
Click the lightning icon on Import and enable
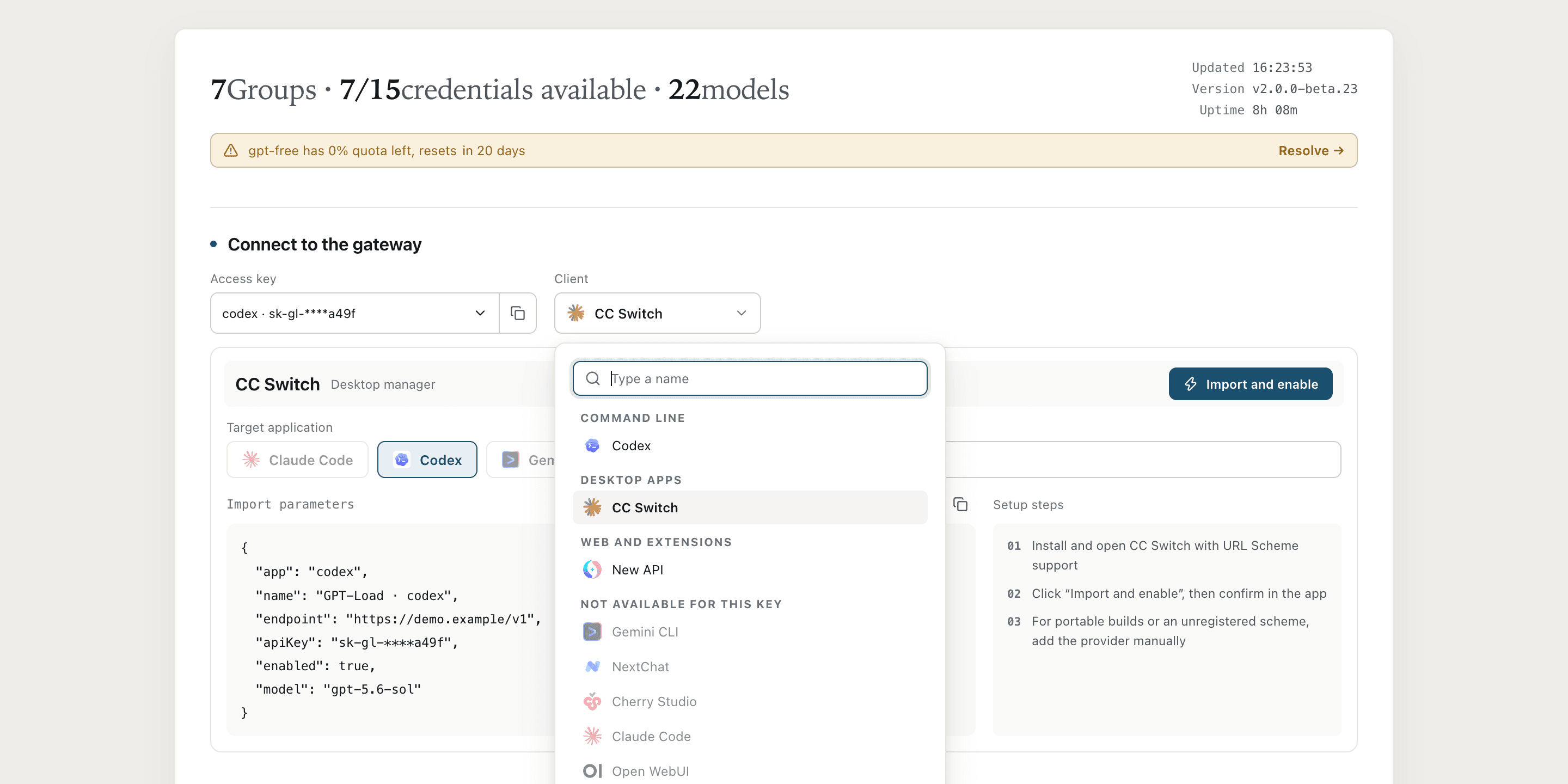click(x=1191, y=384)
